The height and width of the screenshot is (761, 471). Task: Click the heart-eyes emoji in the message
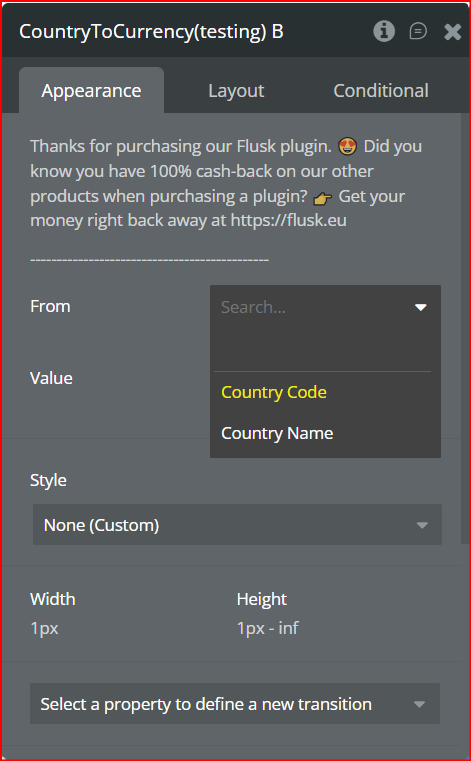coord(348,146)
